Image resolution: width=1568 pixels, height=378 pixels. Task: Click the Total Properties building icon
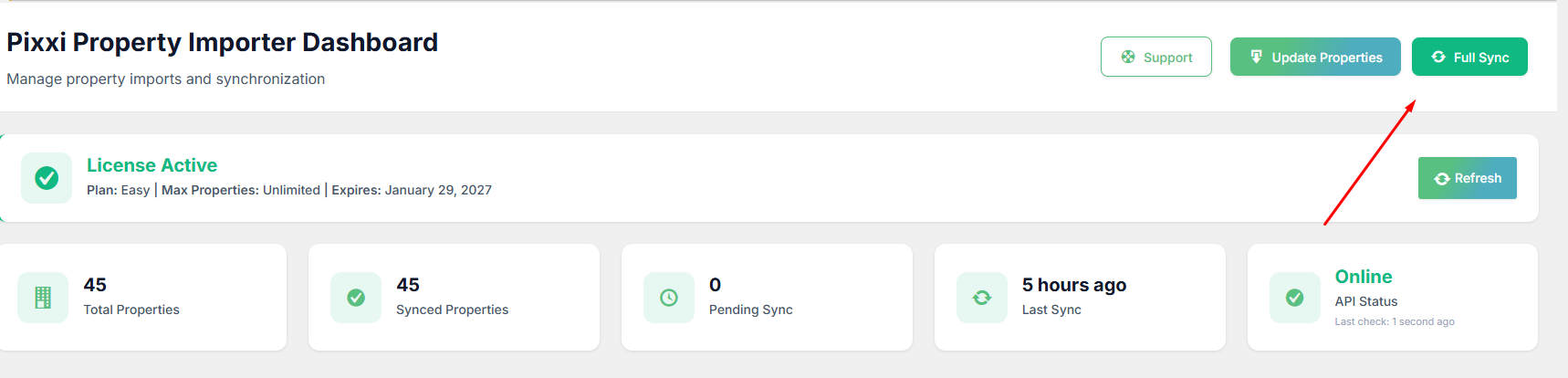(x=43, y=298)
